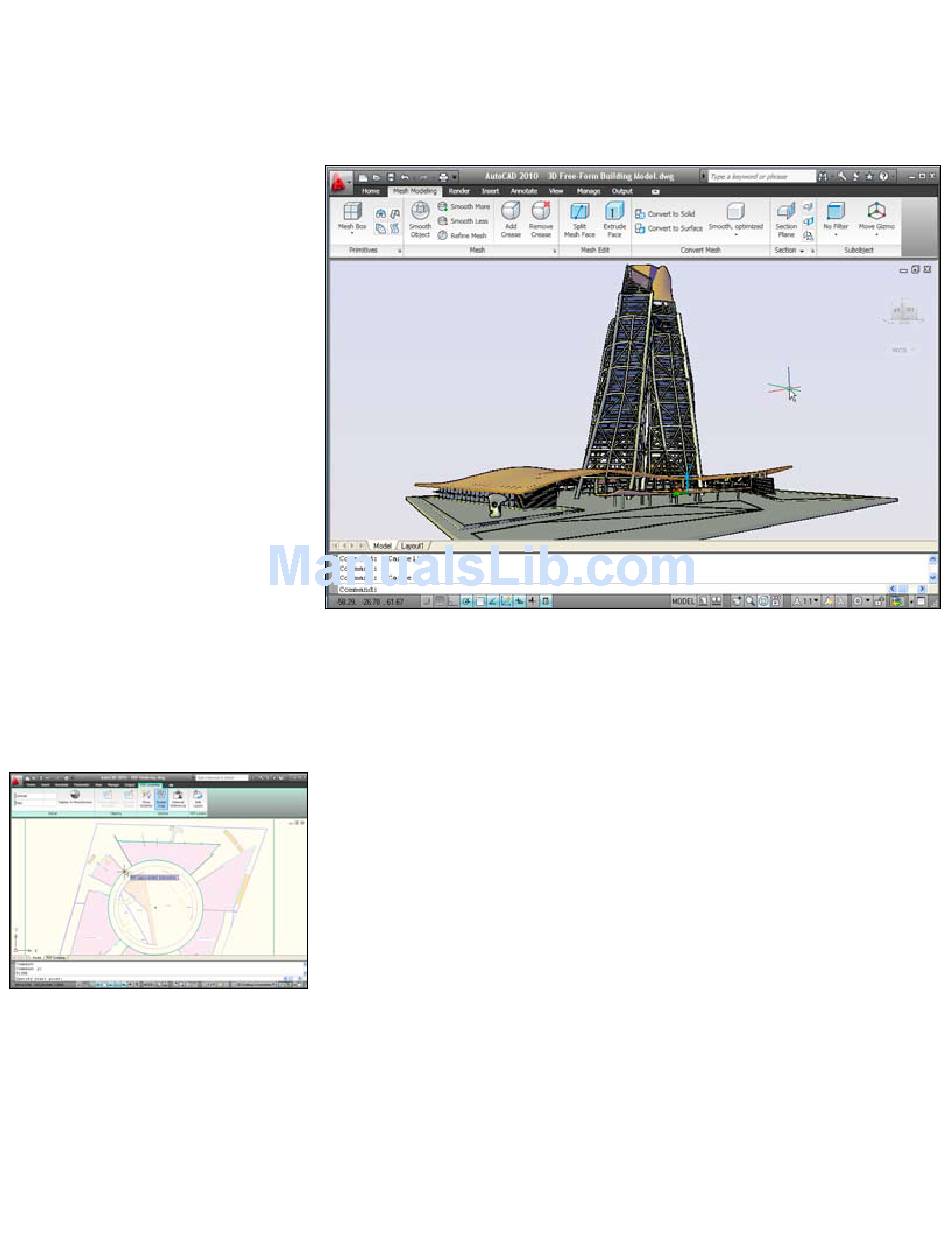The image size is (950, 1241).
Task: Open the red AutoCAD application menu
Action: [340, 183]
